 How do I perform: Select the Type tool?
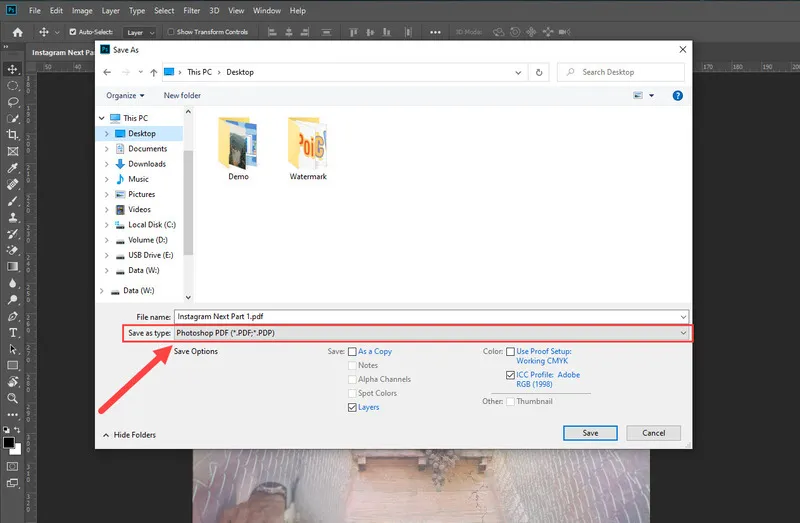point(13,332)
